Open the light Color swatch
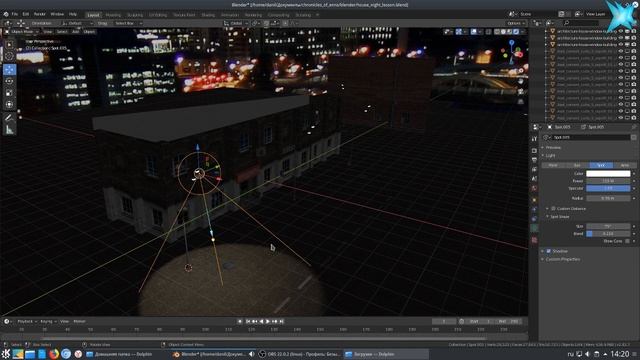 pyautogui.click(x=608, y=173)
